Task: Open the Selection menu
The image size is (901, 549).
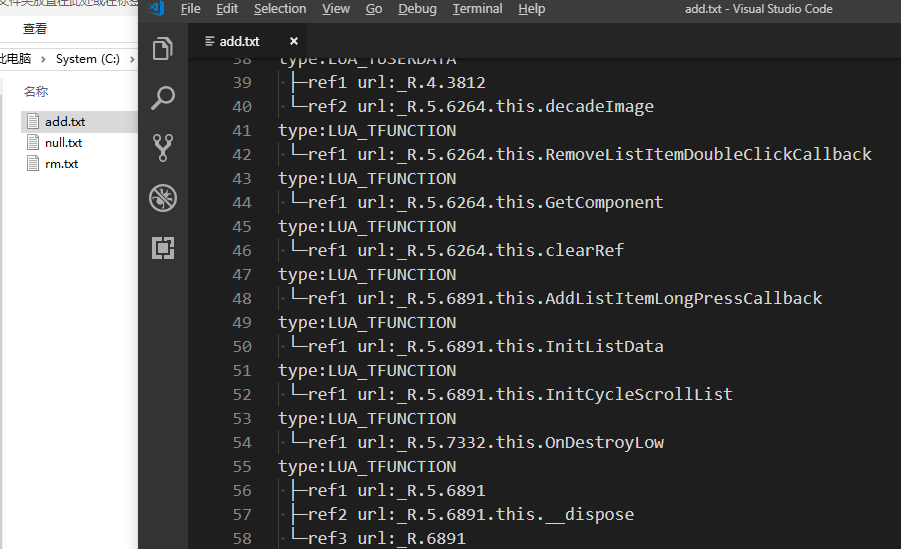Action: [x=280, y=9]
